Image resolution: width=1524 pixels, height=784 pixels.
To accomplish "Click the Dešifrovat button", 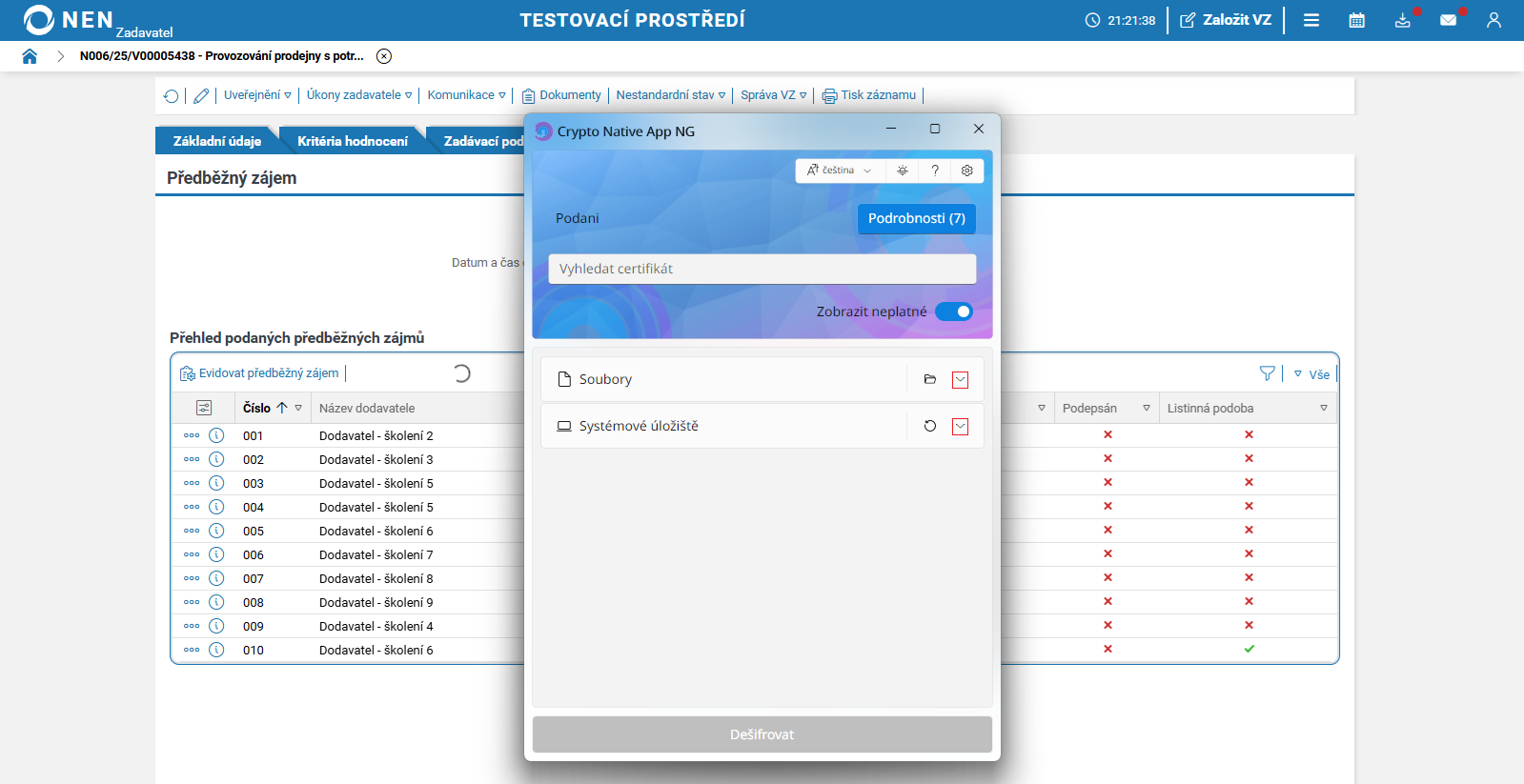I will click(x=762, y=734).
